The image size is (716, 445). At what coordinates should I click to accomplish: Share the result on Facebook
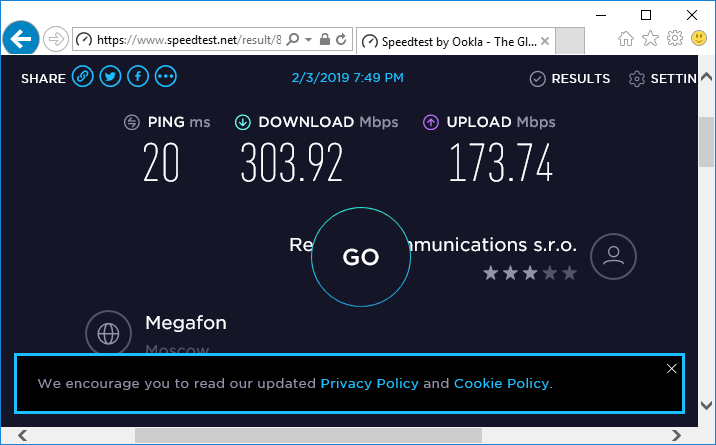tap(138, 77)
